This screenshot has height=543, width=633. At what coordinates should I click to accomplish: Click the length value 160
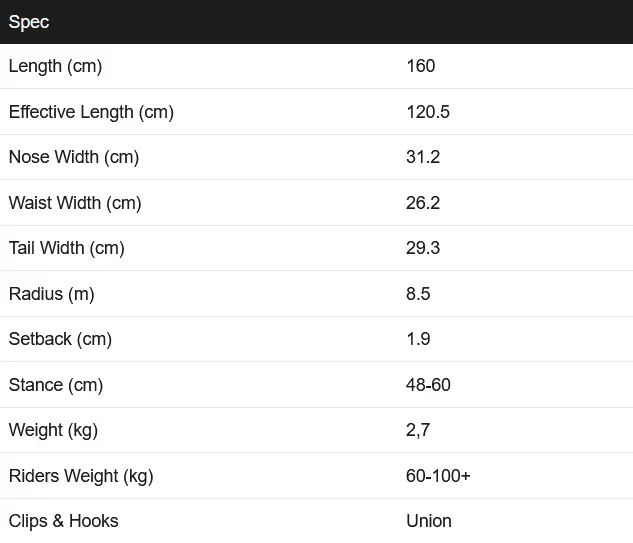tap(421, 66)
